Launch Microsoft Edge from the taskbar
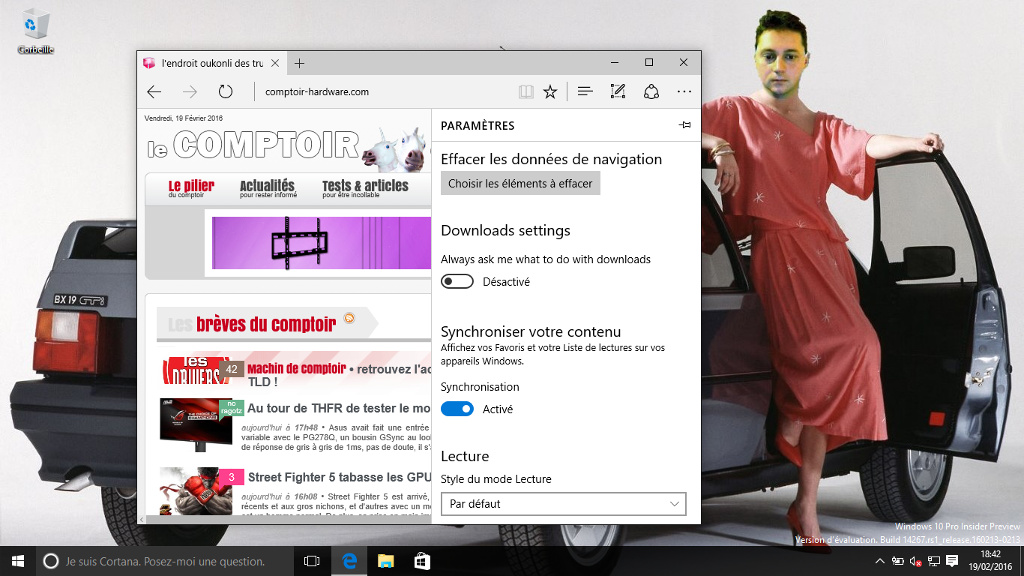The width and height of the screenshot is (1024, 576). click(x=348, y=561)
